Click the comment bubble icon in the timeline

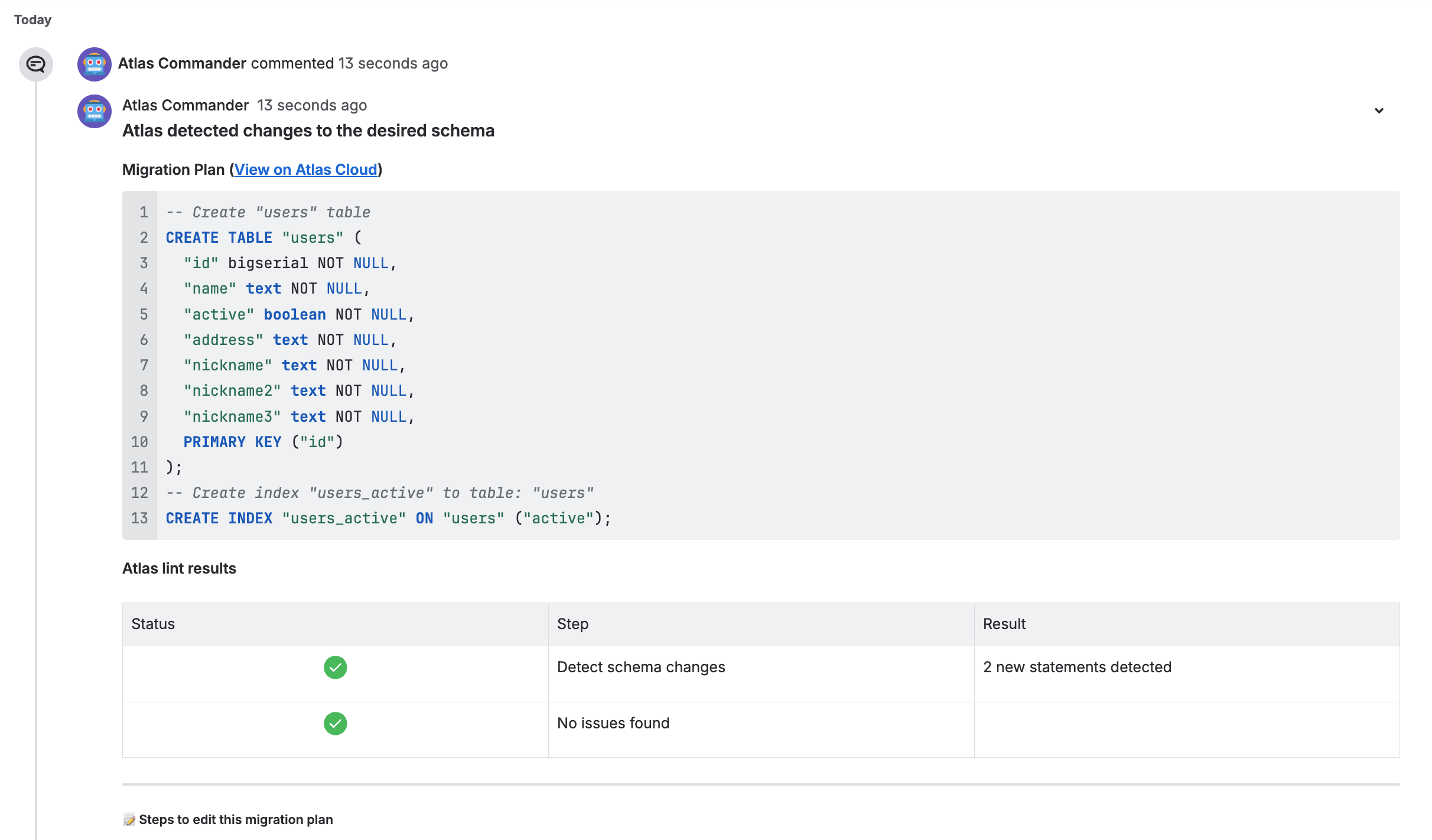[35, 64]
